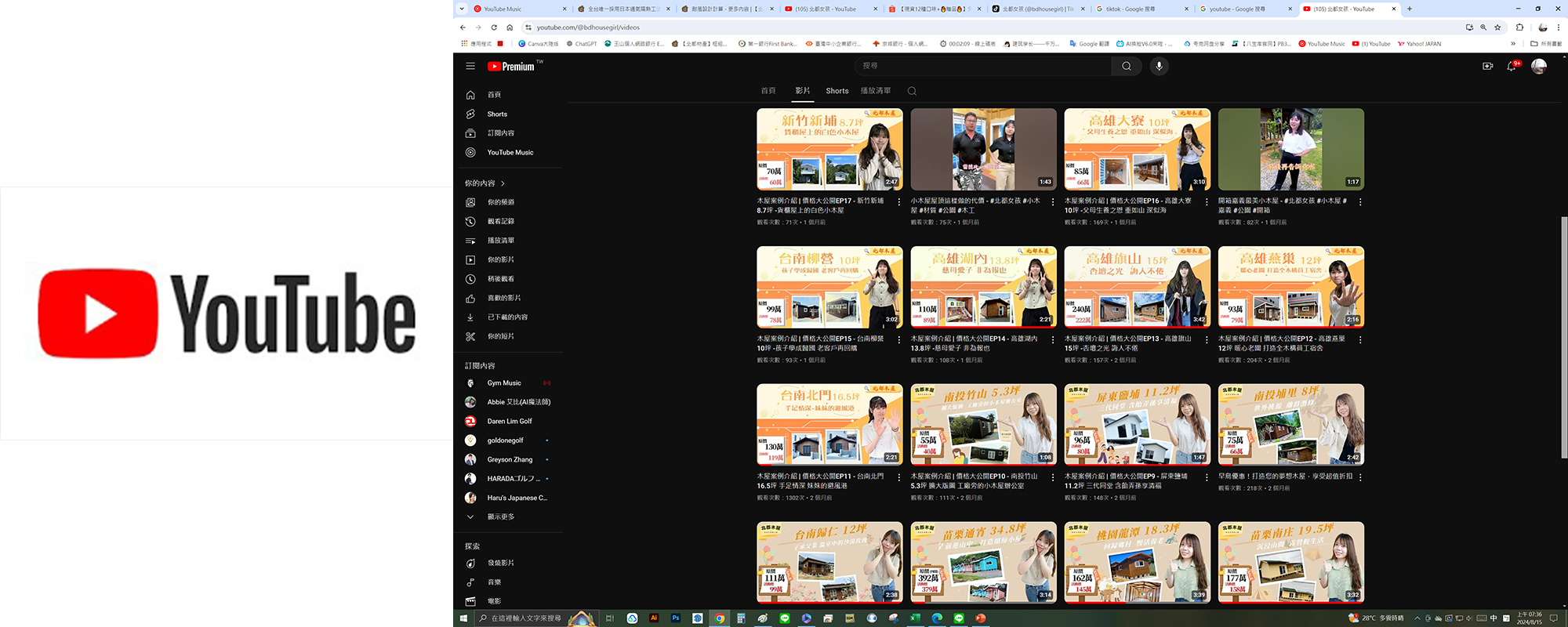Open Photoshop from the taskbar
This screenshot has height=627, width=1568.
click(675, 618)
